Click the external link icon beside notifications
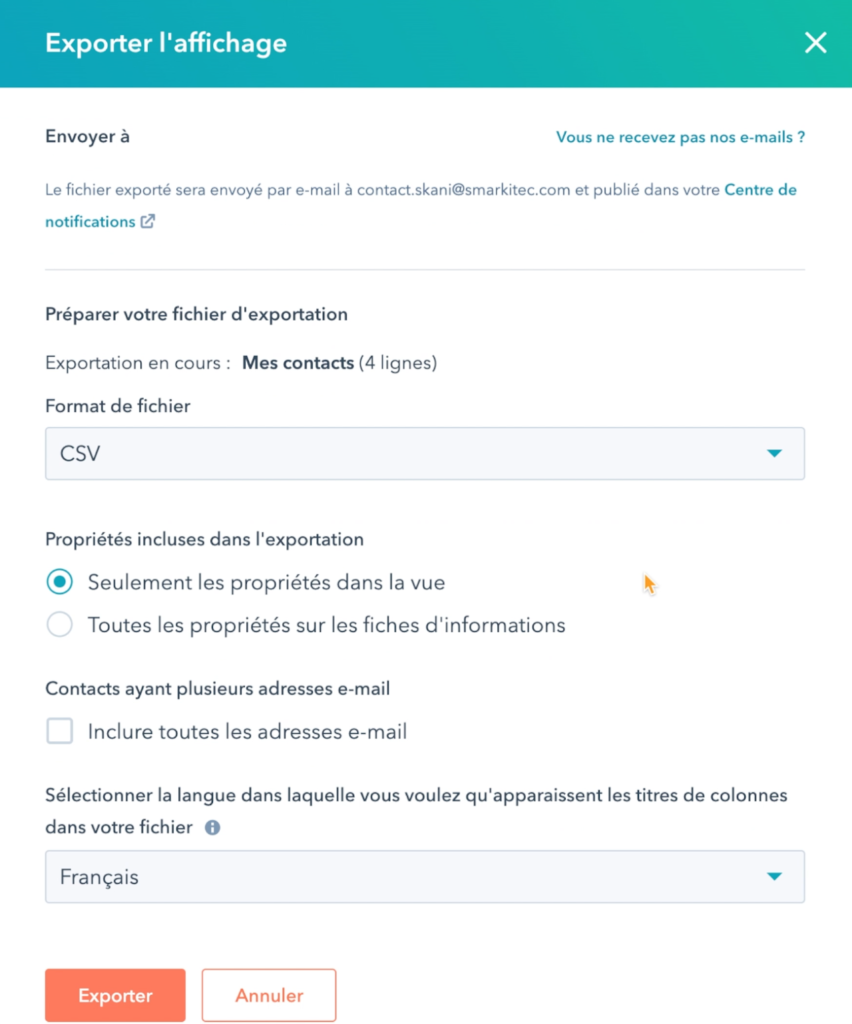 click(148, 221)
